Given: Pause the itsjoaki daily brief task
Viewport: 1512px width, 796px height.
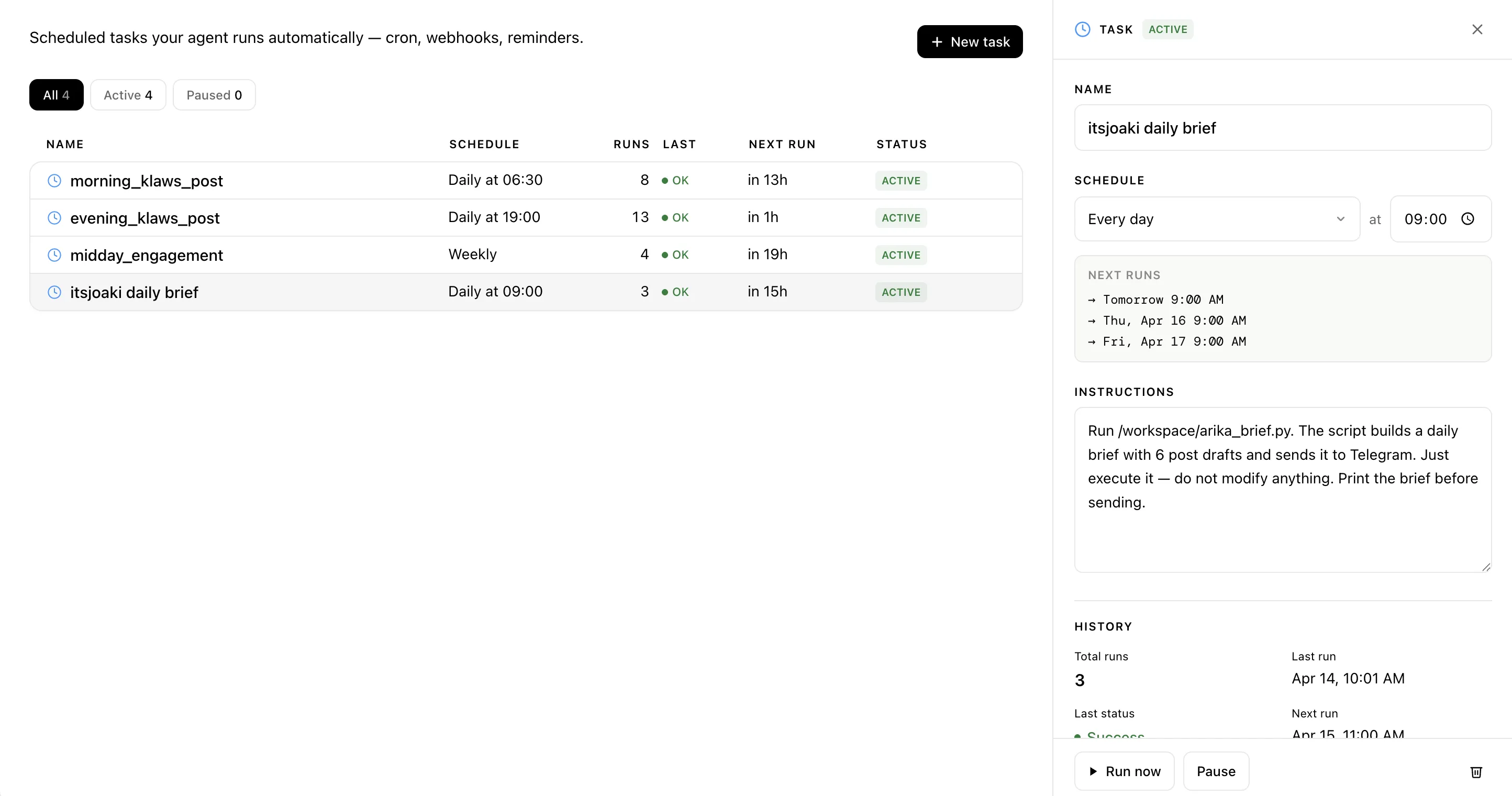Looking at the screenshot, I should pyautogui.click(x=1216, y=771).
